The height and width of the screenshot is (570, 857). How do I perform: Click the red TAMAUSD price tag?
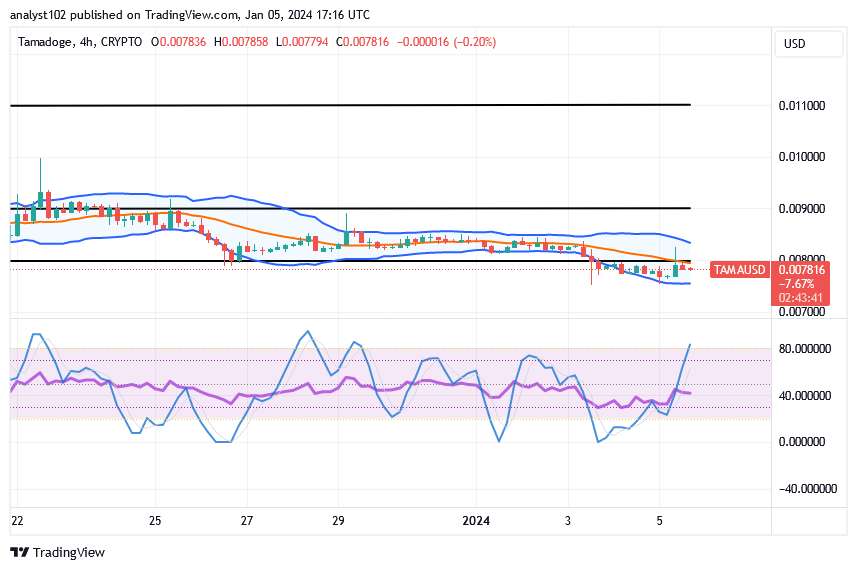coord(739,270)
